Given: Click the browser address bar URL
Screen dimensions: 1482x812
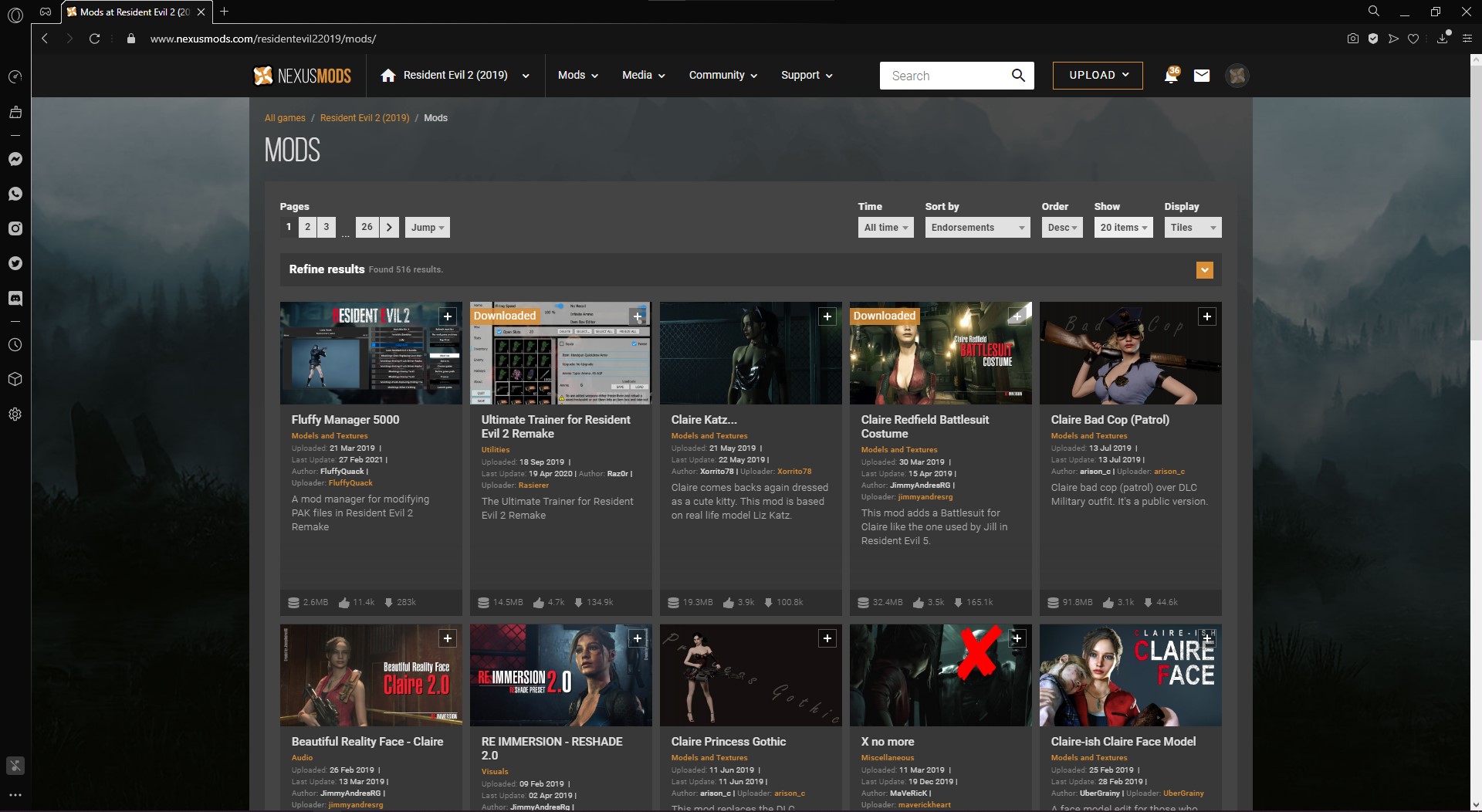Looking at the screenshot, I should (263, 39).
